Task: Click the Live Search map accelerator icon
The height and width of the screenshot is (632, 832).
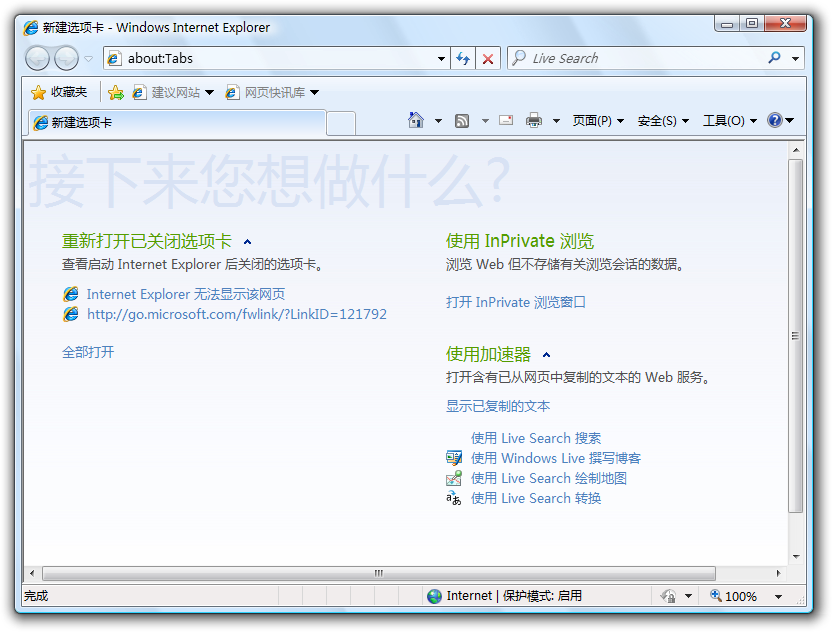Action: (454, 479)
